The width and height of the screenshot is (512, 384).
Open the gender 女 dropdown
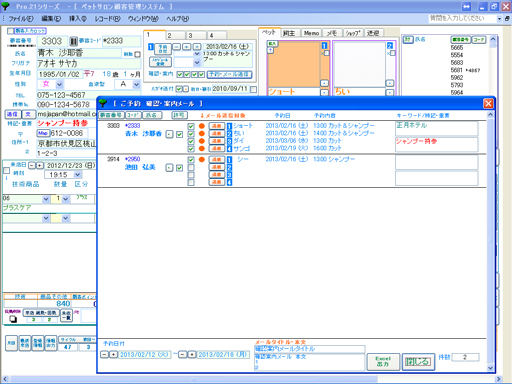[59, 84]
